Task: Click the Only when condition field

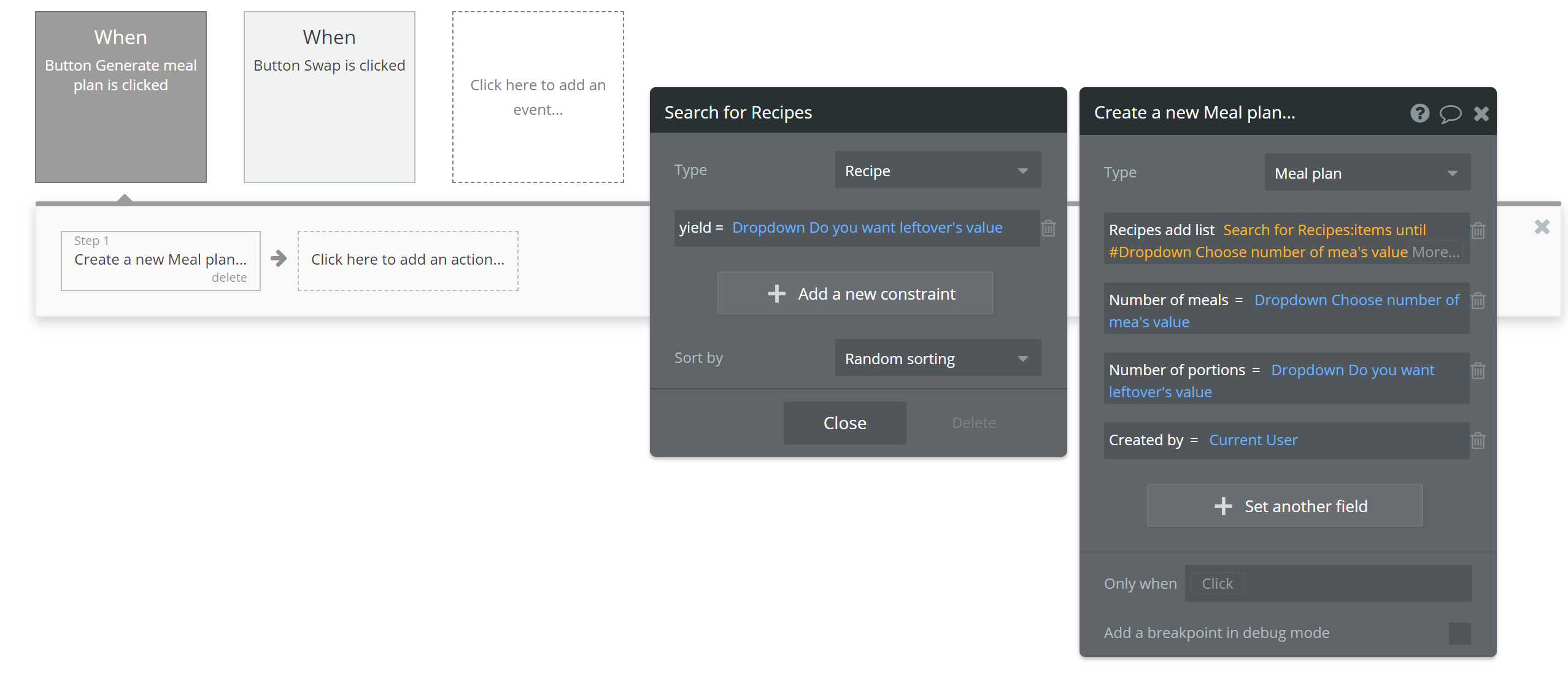Action: point(1328,584)
